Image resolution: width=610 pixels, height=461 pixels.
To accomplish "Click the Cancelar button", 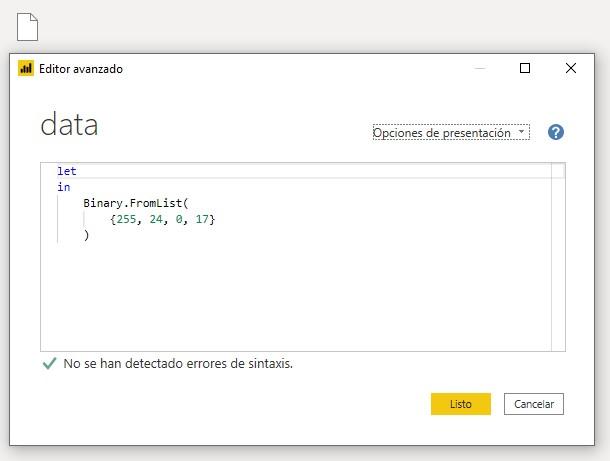I will 534,404.
